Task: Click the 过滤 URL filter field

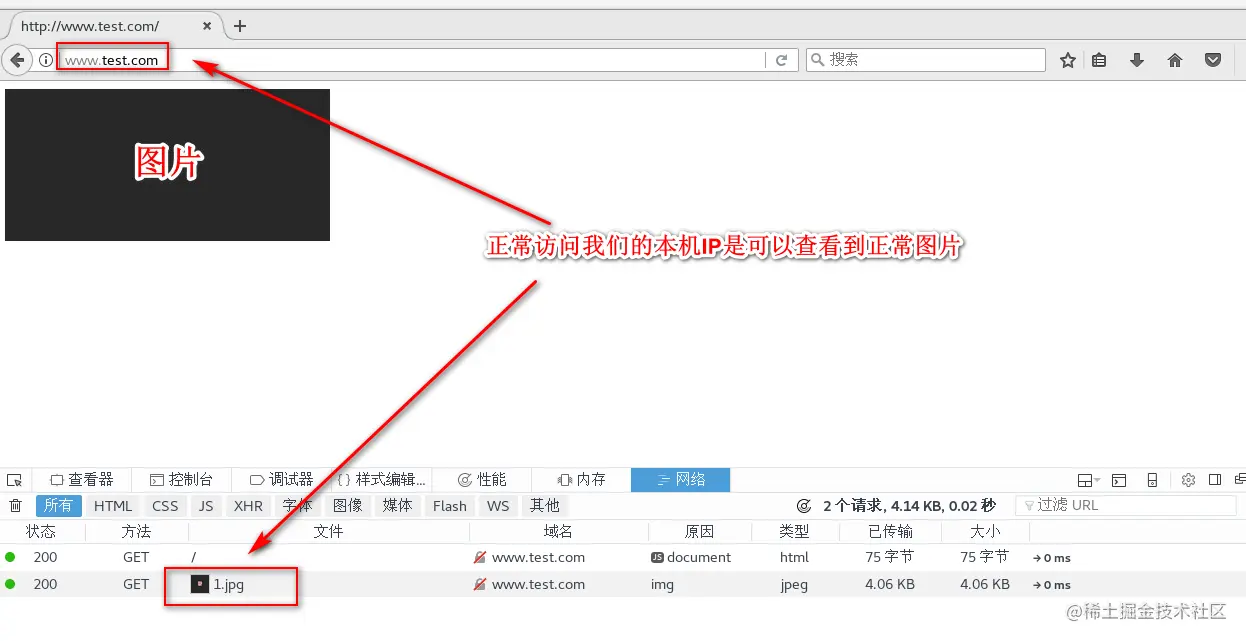Action: pos(1126,506)
